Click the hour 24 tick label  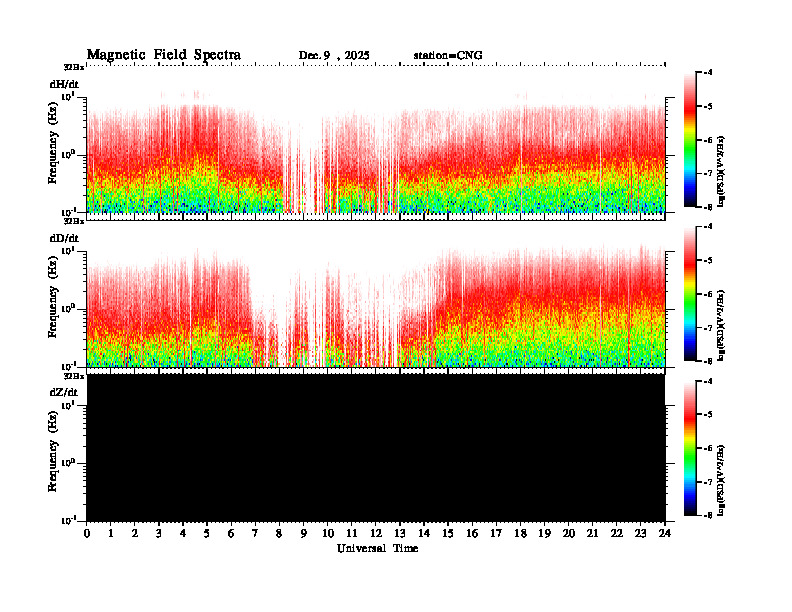(665, 533)
